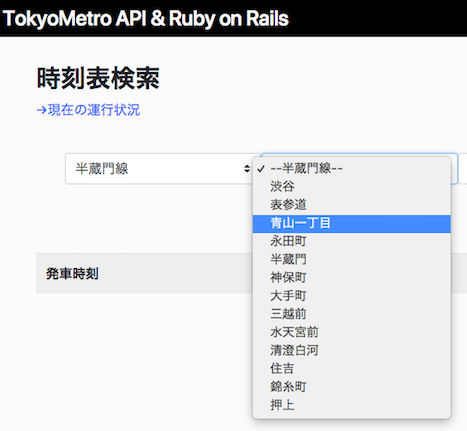Choose 押上 at list bottom

[x=352, y=405]
